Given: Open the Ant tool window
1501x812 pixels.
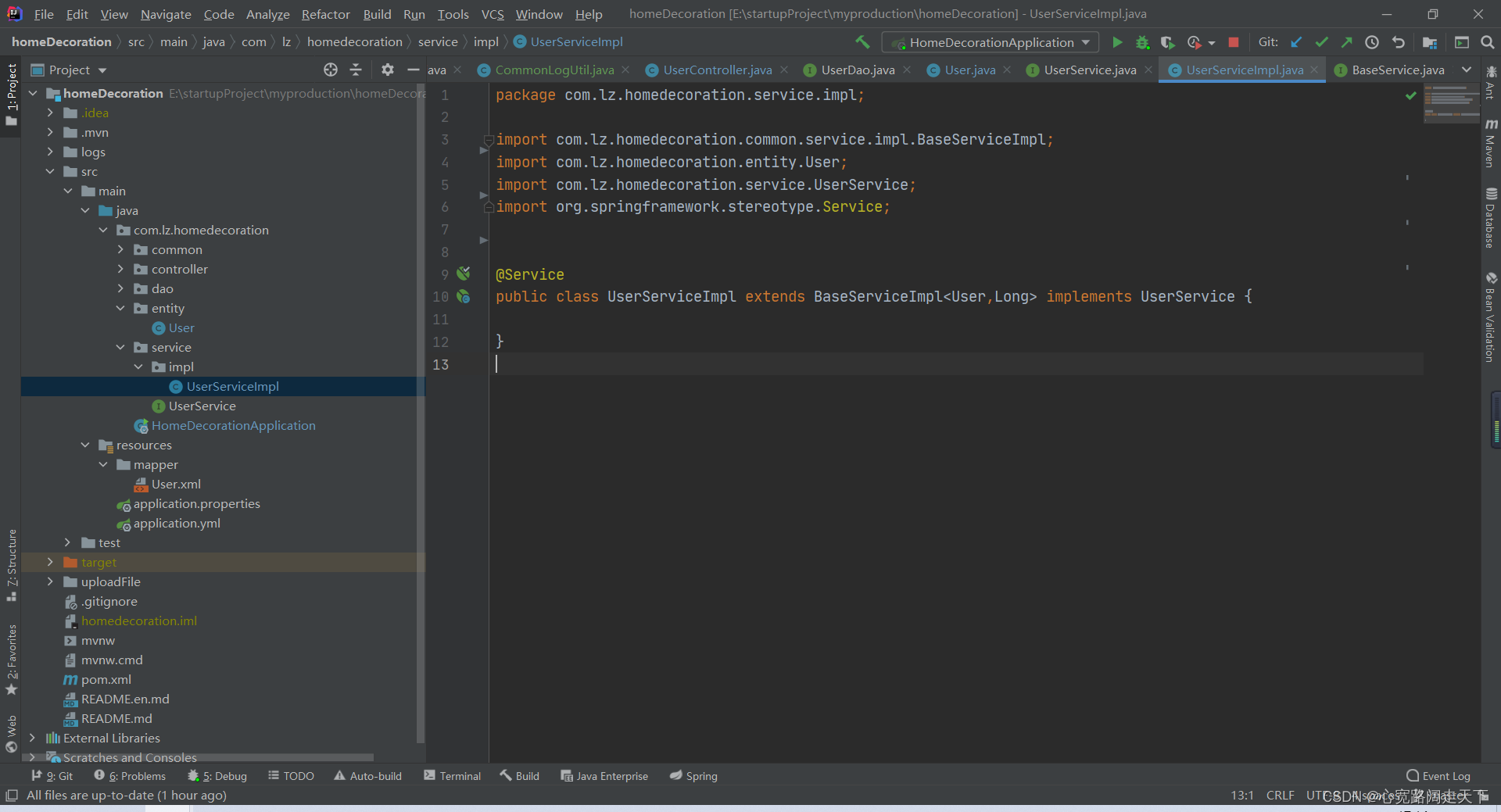Looking at the screenshot, I should 1491,84.
